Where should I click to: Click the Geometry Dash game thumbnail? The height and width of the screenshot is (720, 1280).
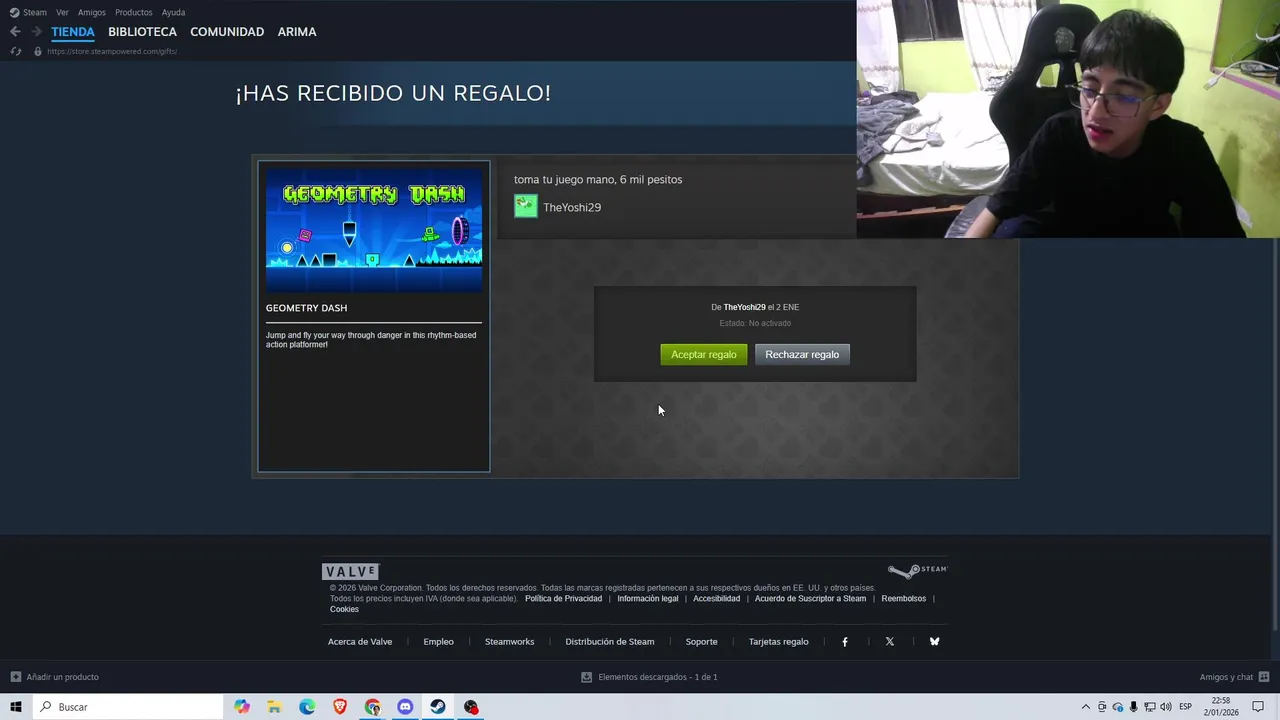point(374,230)
